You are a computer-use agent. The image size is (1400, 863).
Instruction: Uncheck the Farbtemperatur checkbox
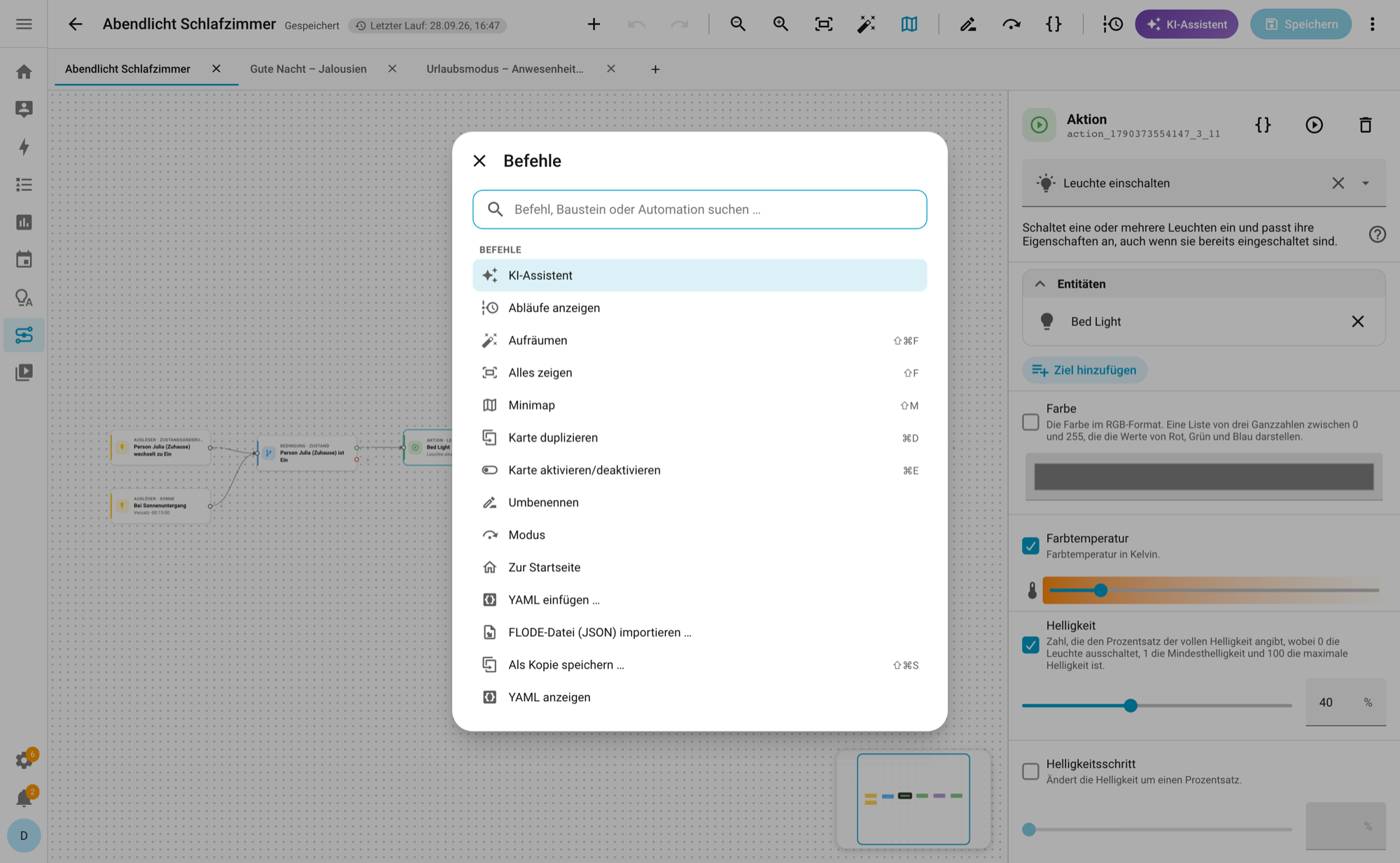point(1030,546)
